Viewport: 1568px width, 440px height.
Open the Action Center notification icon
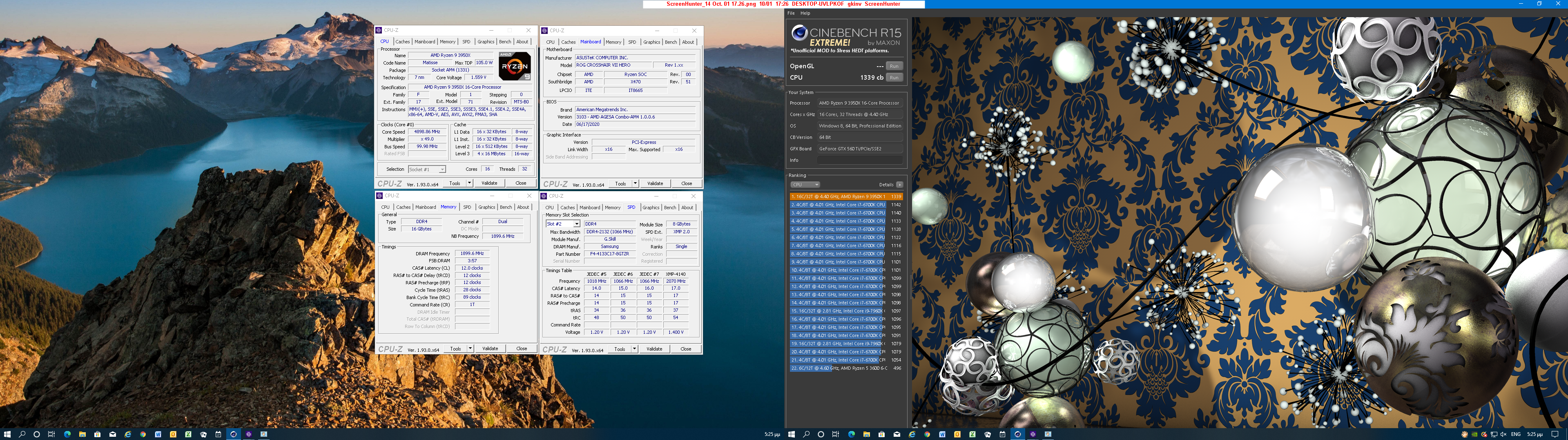point(1555,435)
